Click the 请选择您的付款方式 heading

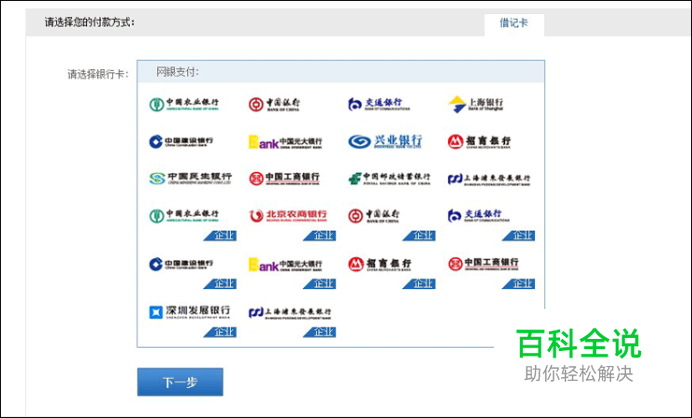point(90,22)
